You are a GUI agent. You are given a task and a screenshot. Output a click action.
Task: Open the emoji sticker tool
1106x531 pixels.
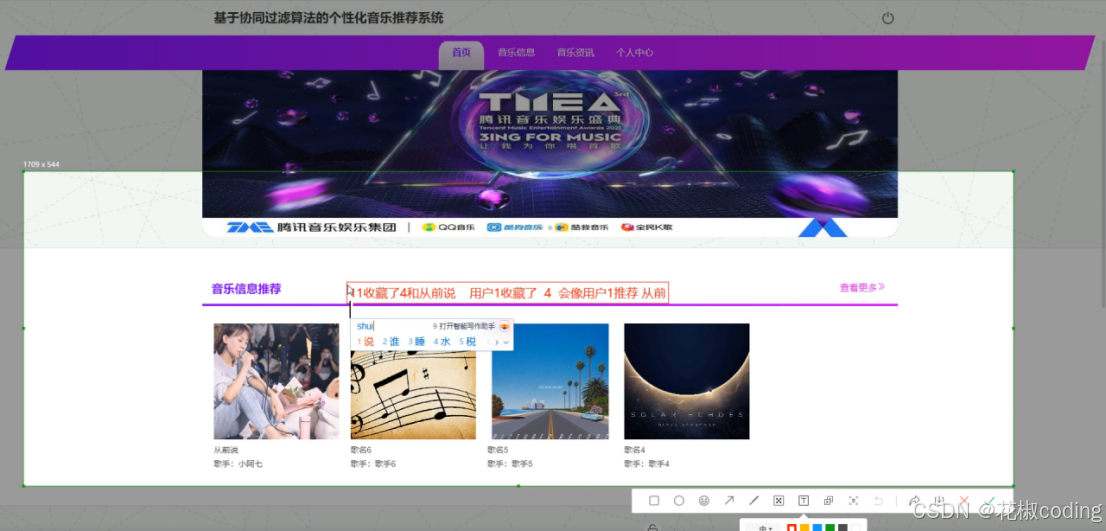[x=704, y=501]
